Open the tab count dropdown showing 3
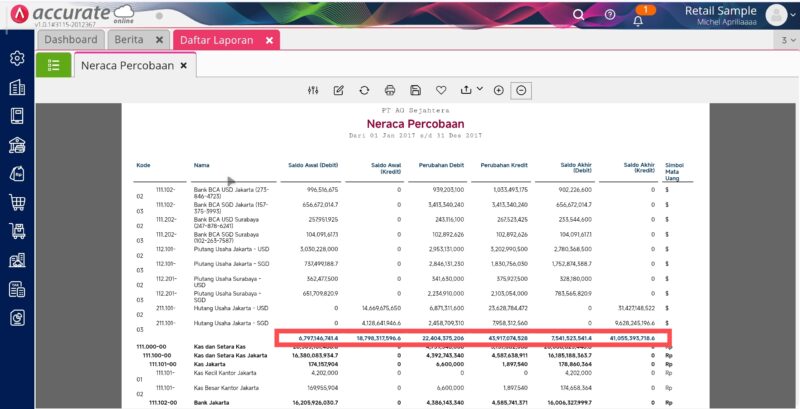 pos(784,40)
